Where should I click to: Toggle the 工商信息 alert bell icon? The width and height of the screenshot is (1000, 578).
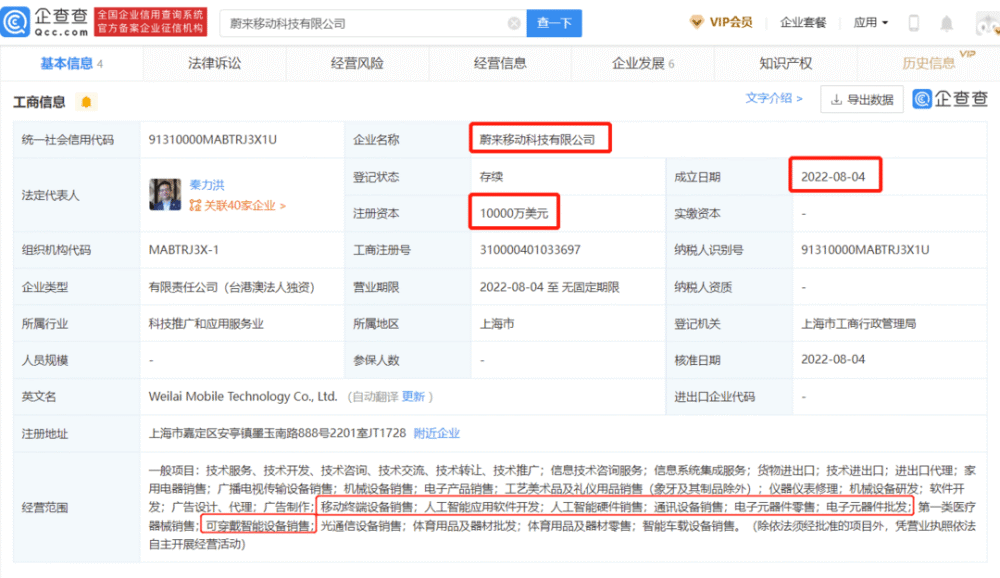pos(86,102)
